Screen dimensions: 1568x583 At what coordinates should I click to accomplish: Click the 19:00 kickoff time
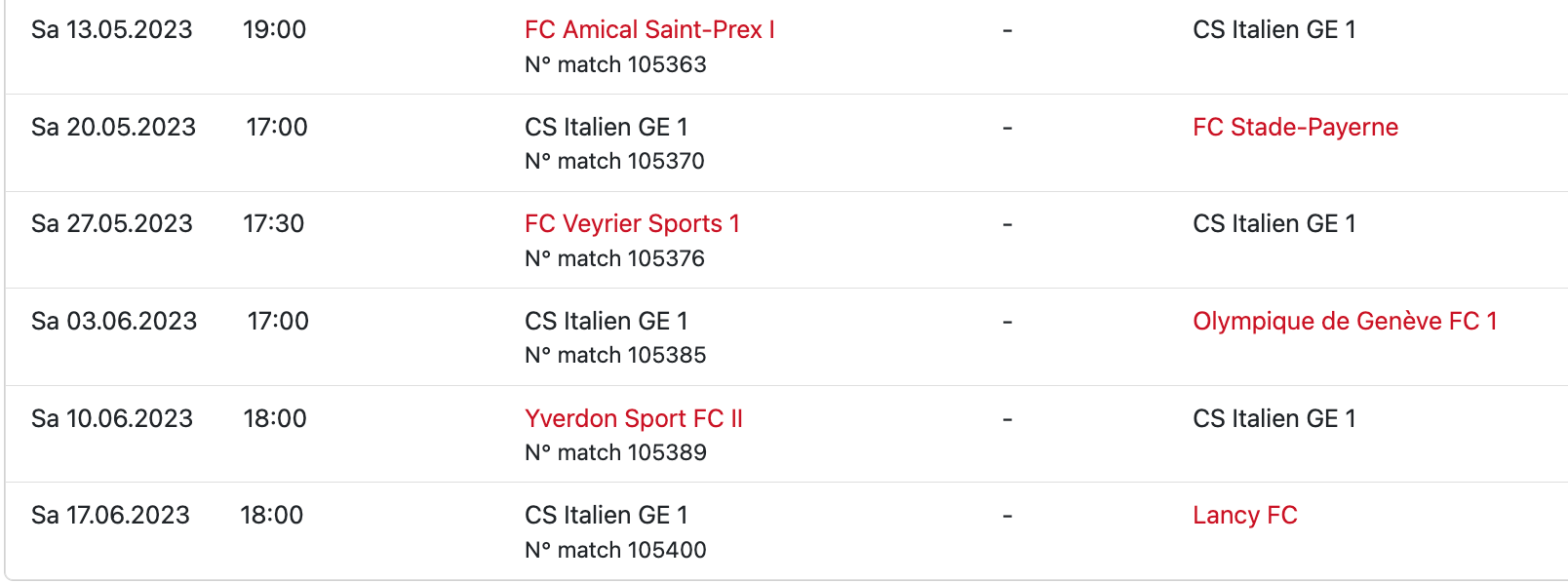click(274, 30)
